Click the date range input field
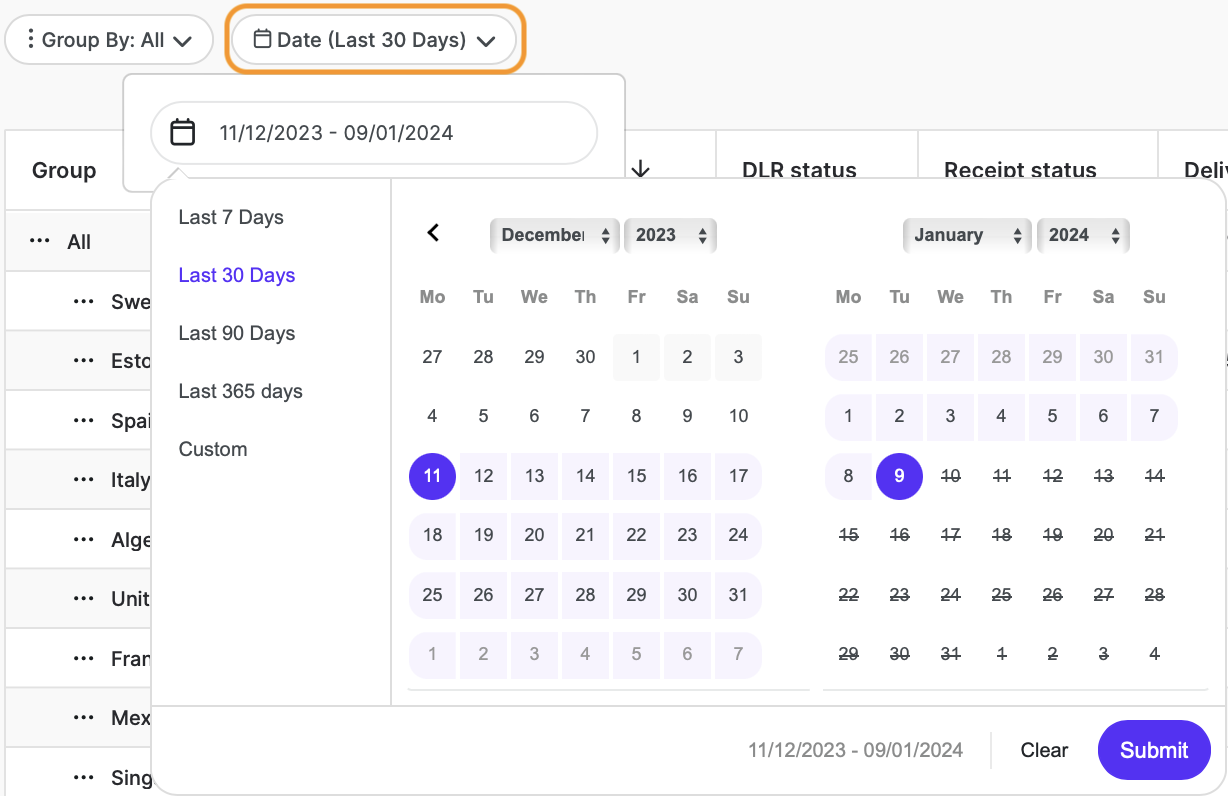The width and height of the screenshot is (1228, 796). pos(374,132)
